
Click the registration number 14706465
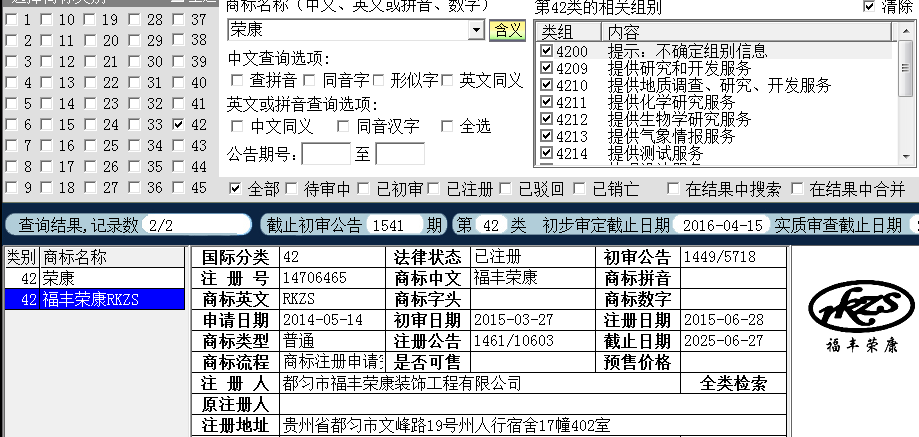315,278
